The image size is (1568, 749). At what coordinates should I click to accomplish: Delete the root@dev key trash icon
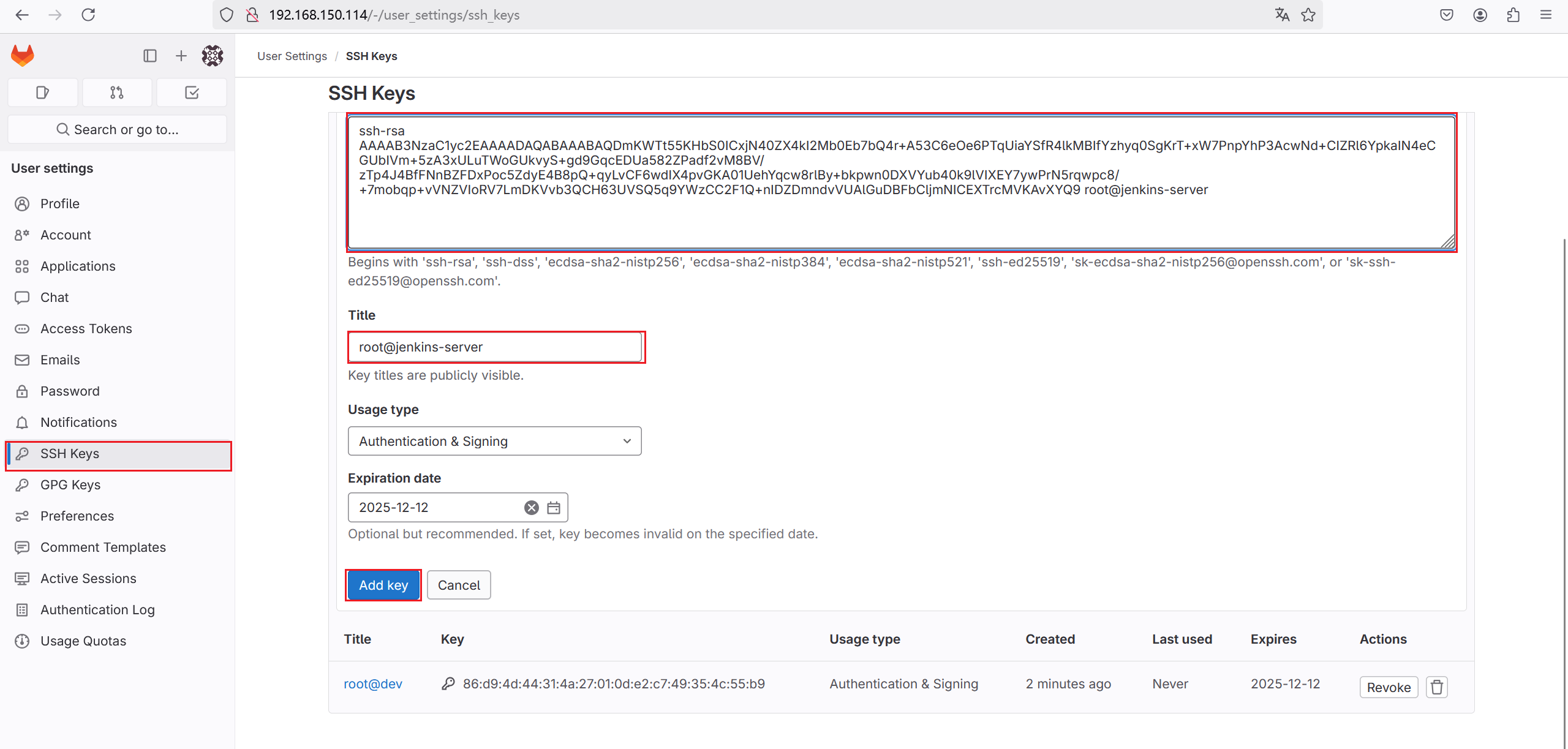(1437, 687)
